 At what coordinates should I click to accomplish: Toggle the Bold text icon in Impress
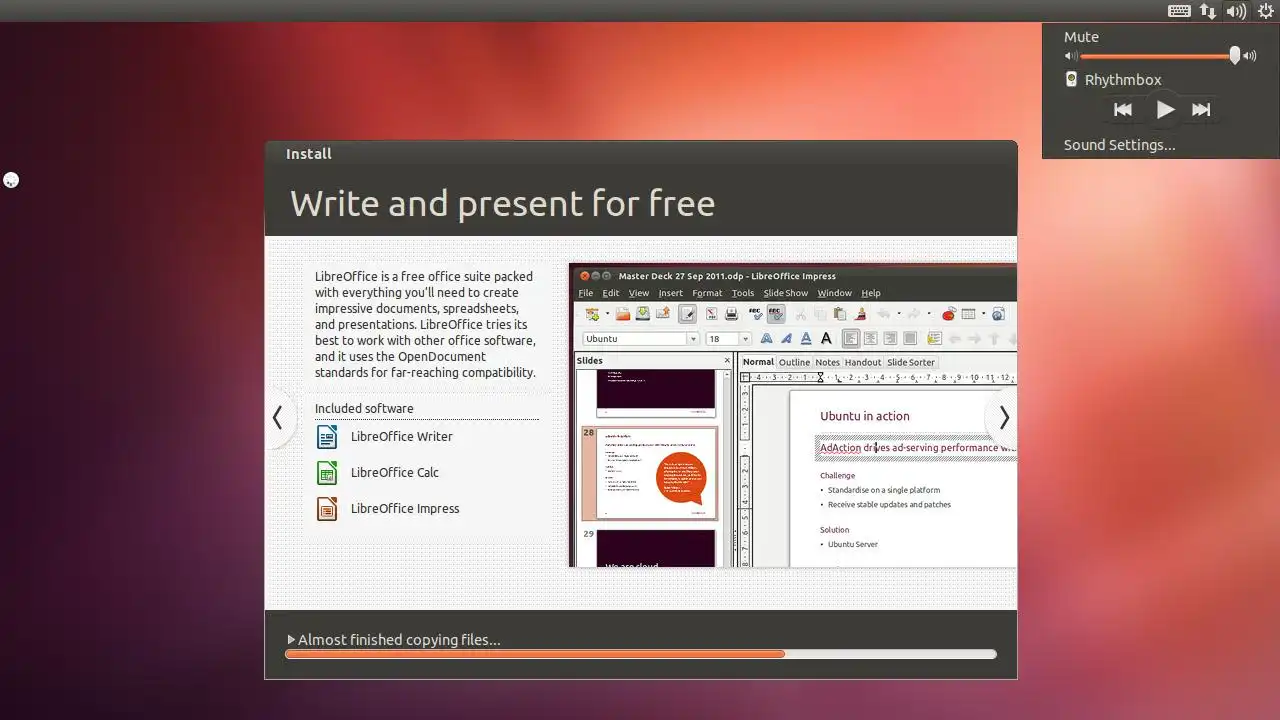coord(767,339)
